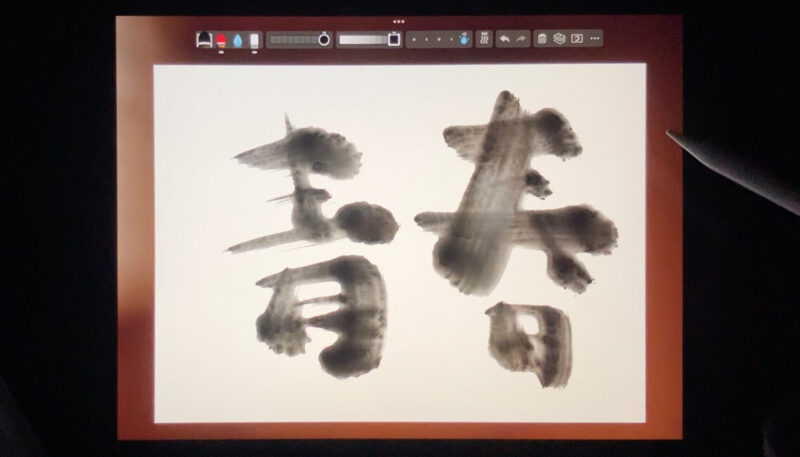Open the canvas export/frame icon
The width and height of the screenshot is (800, 457).
pos(577,38)
